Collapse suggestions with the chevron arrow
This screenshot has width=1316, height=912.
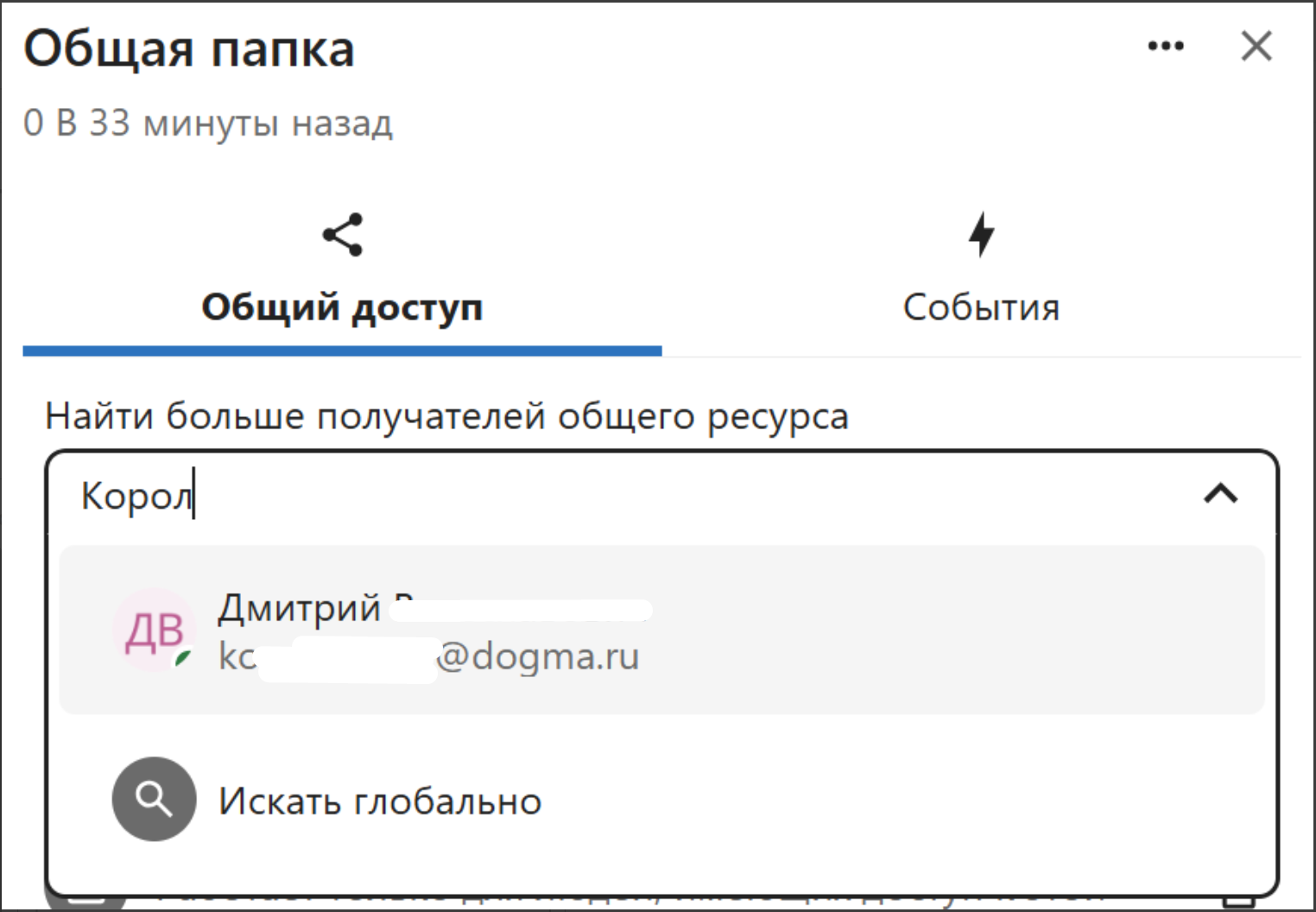(1220, 495)
